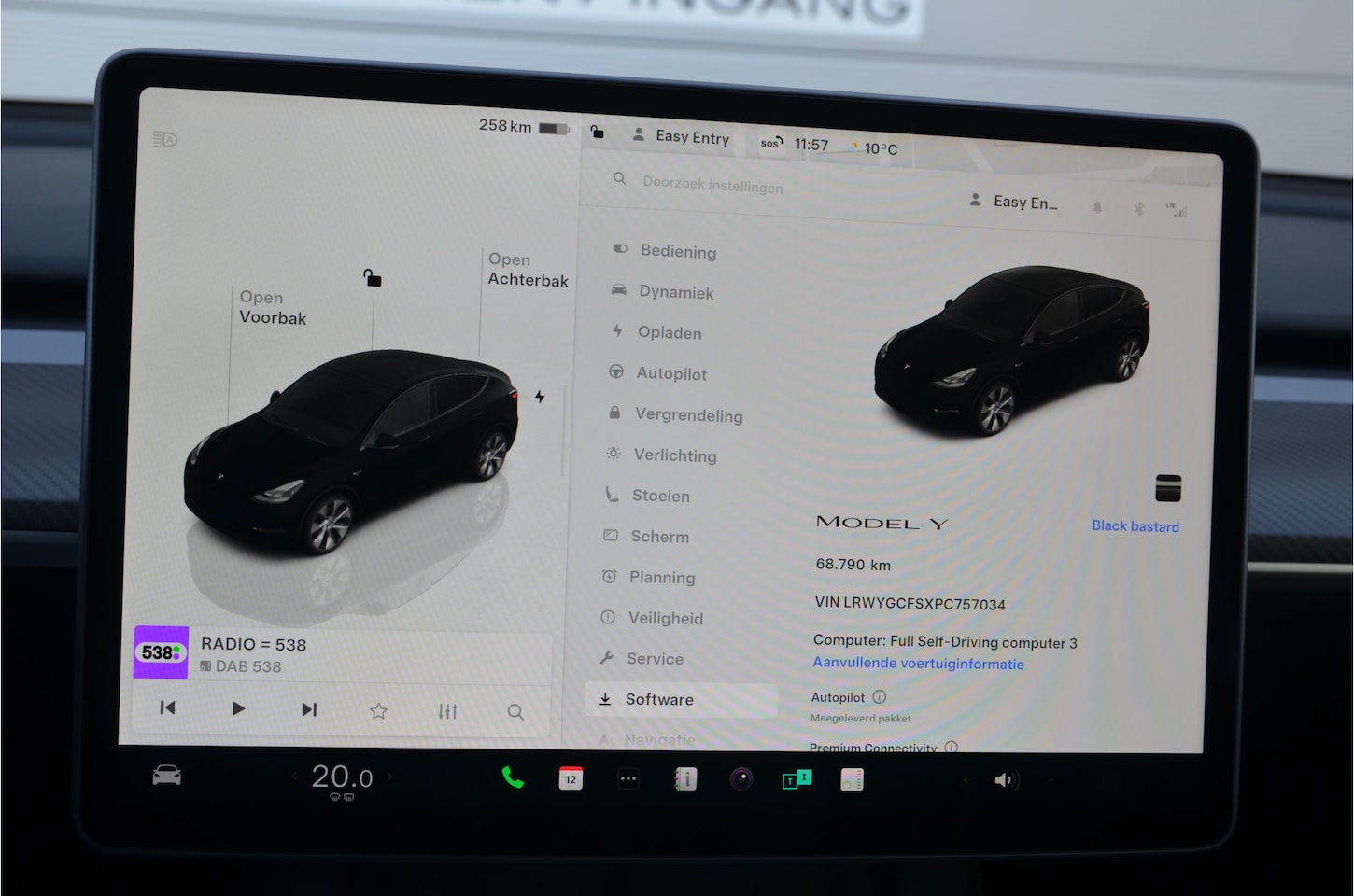
Task: Skip to next radio station
Action: 309,709
